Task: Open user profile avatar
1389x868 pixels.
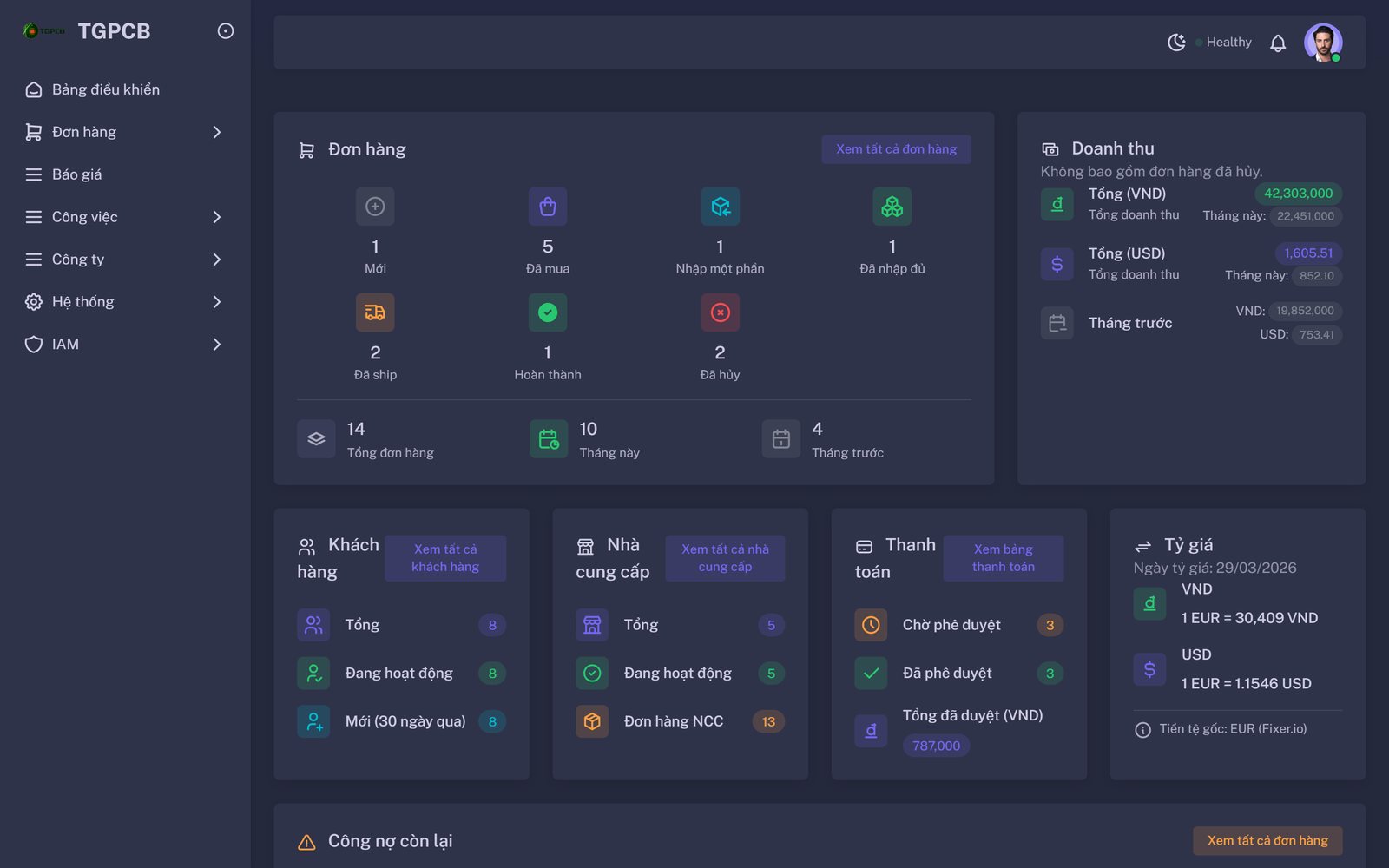Action: pyautogui.click(x=1323, y=43)
